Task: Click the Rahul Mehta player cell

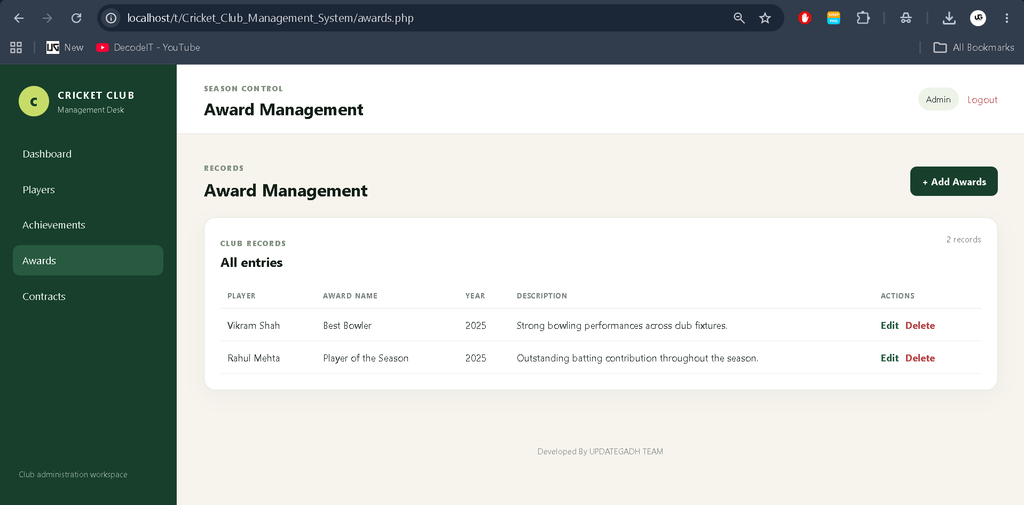Action: (x=253, y=358)
